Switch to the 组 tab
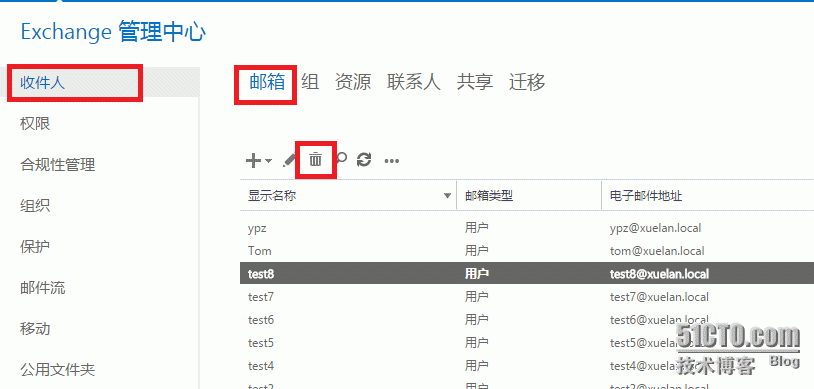 pos(310,82)
